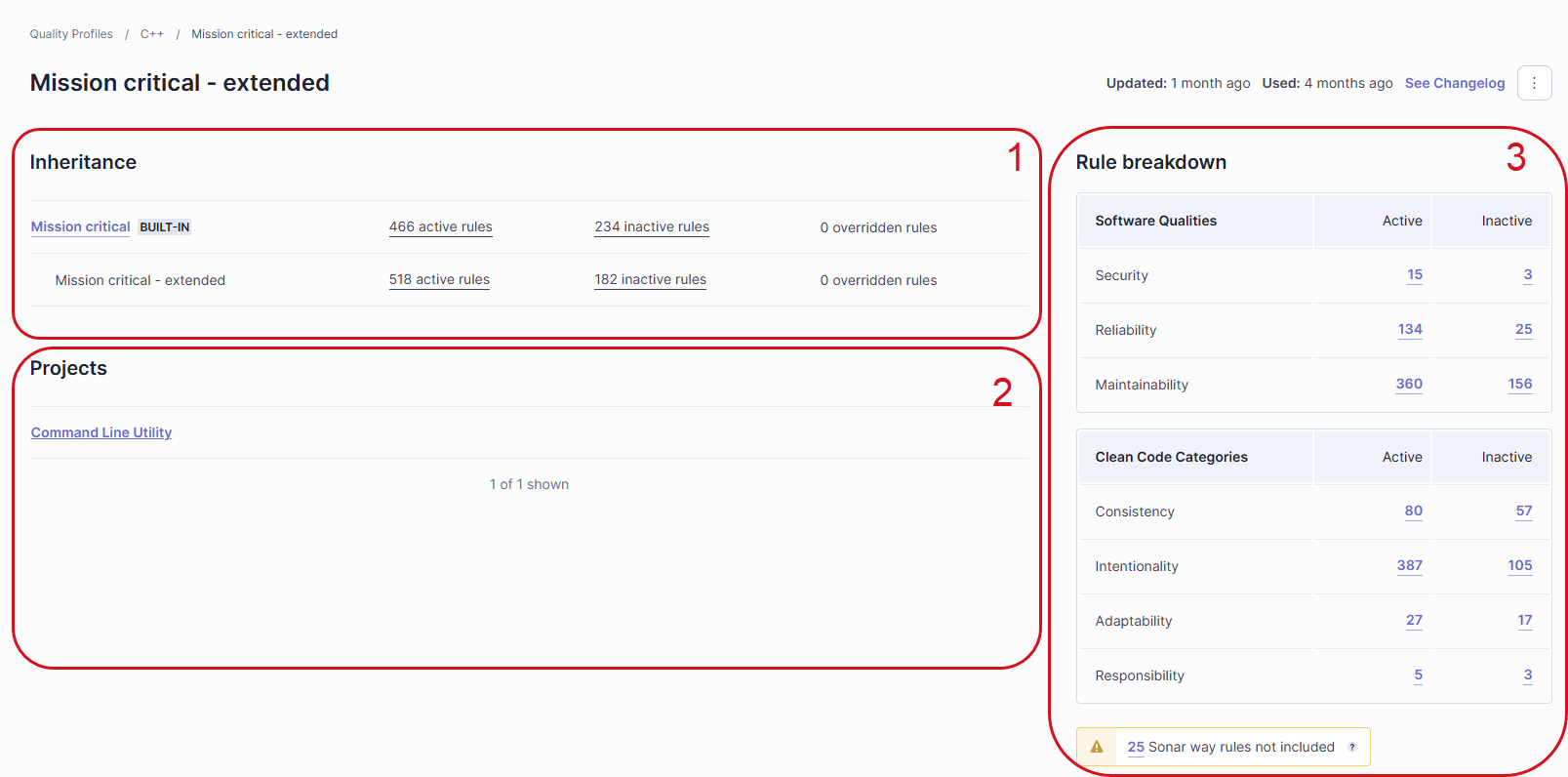
Task: Click the warning icon in the Sonar way notice
Action: tap(1097, 747)
